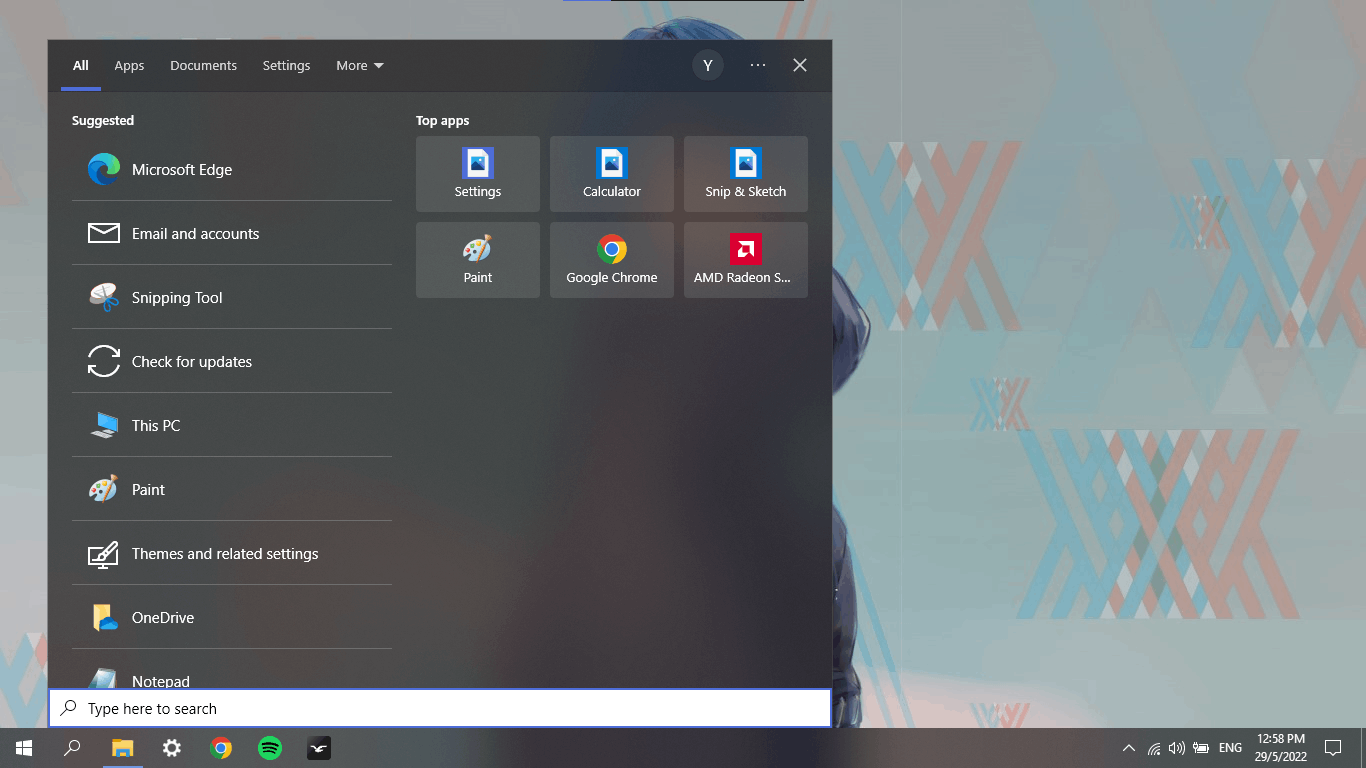Check battery status tray icon
The image size is (1366, 768).
tap(1201, 748)
